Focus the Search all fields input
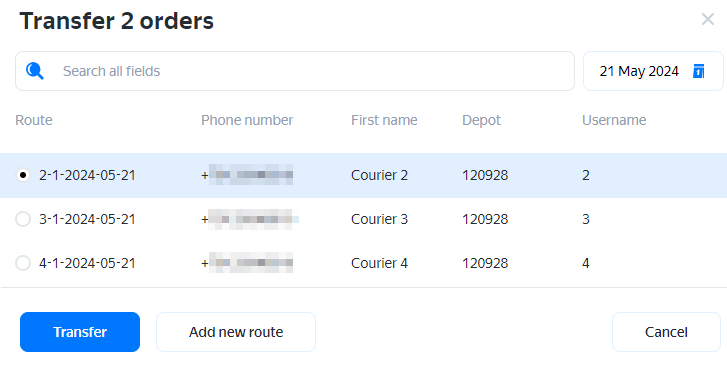This screenshot has width=727, height=381. pos(295,71)
